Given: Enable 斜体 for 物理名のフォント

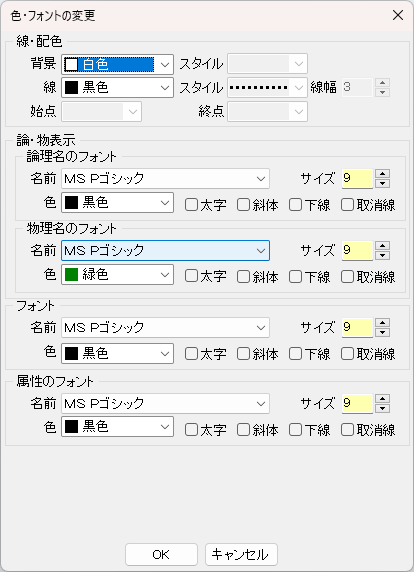Looking at the screenshot, I should pyautogui.click(x=258, y=277).
